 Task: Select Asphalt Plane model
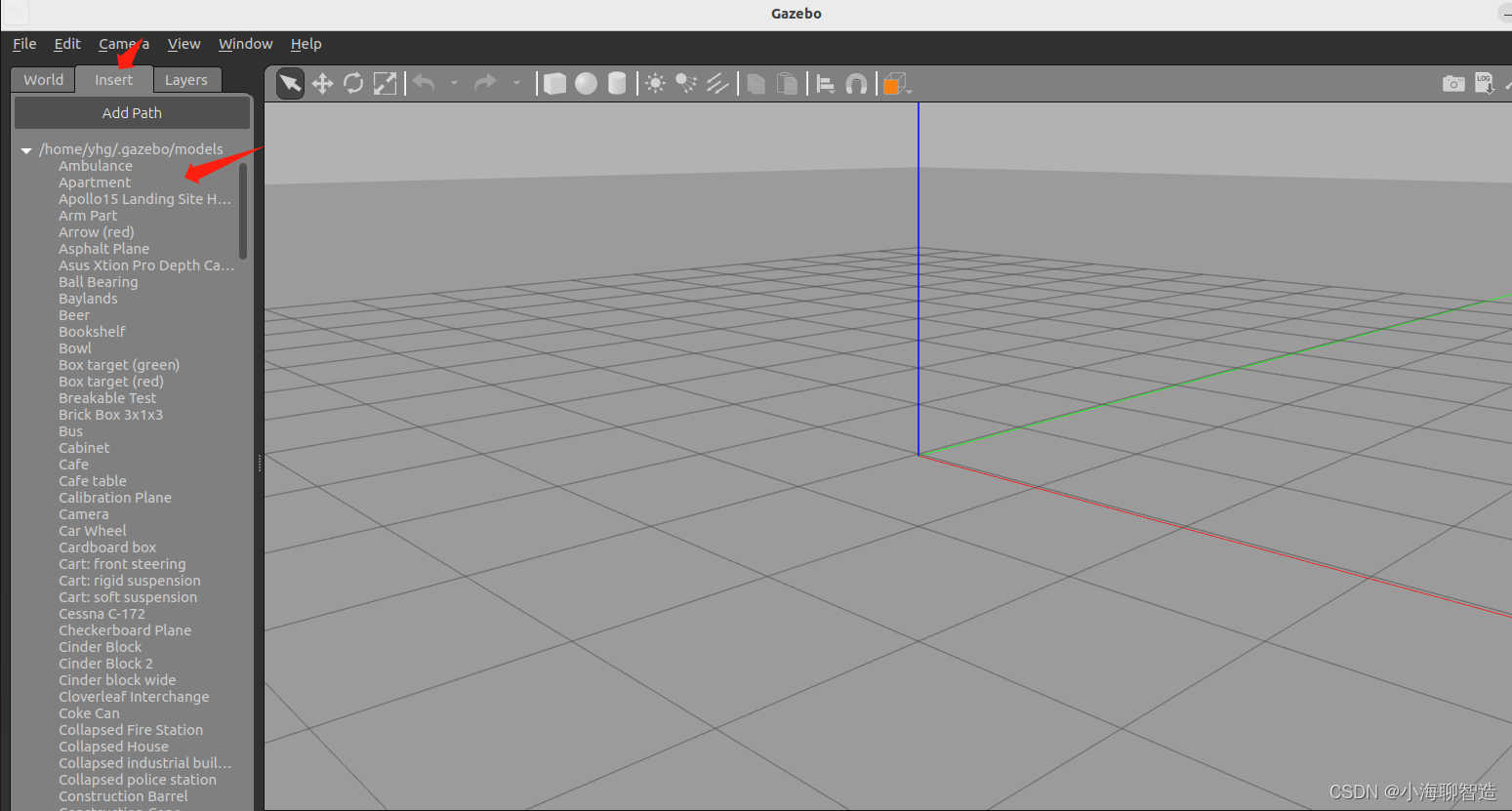click(103, 249)
